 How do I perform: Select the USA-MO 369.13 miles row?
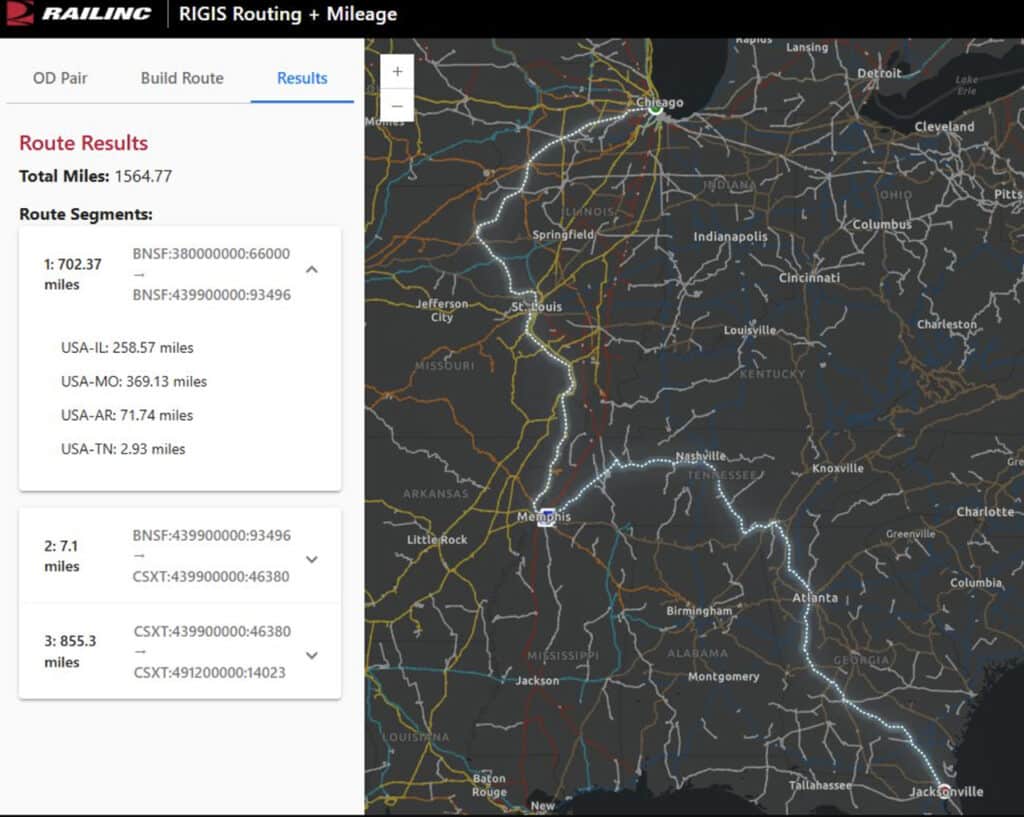coord(134,382)
